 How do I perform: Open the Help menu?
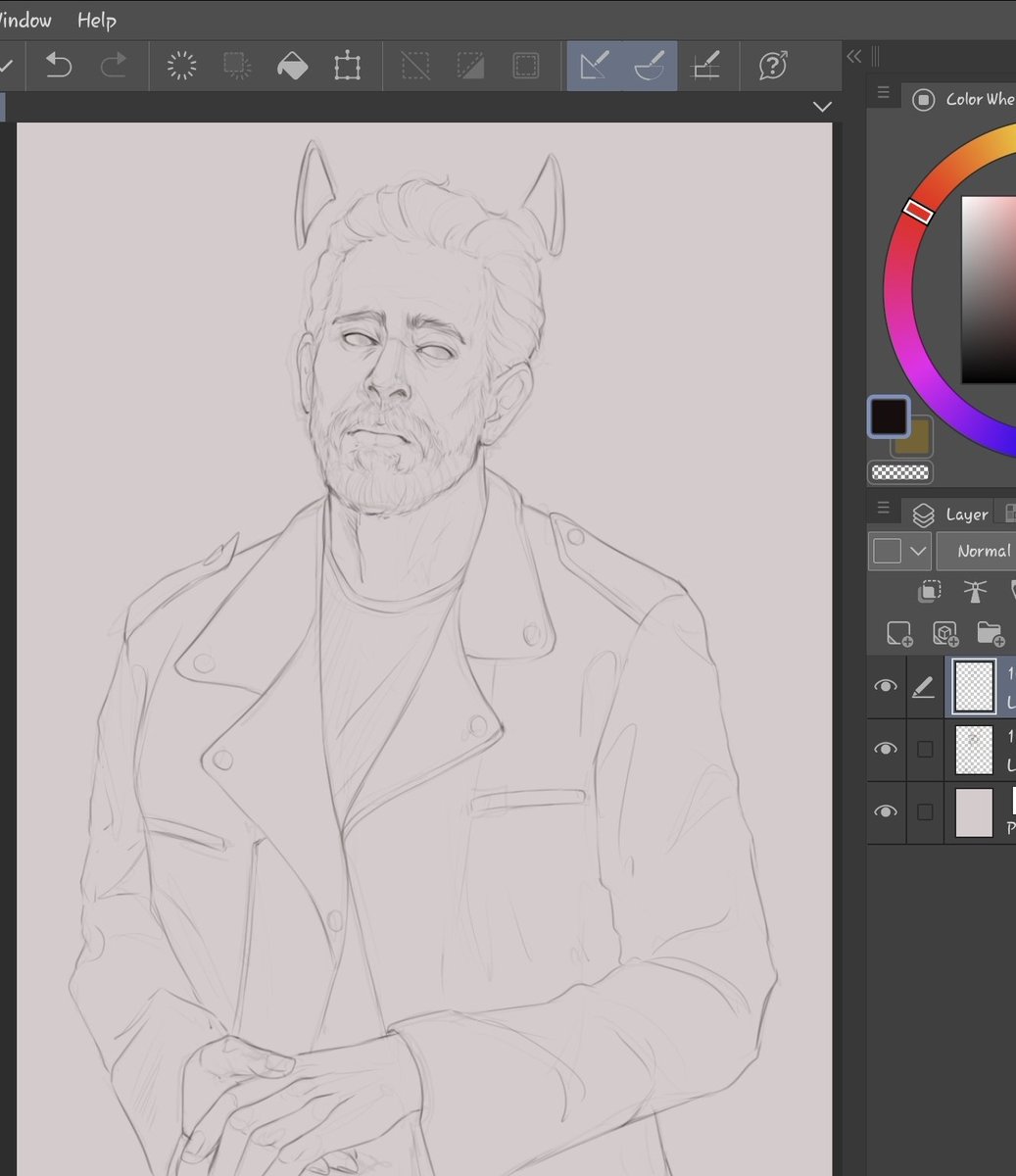tap(95, 20)
